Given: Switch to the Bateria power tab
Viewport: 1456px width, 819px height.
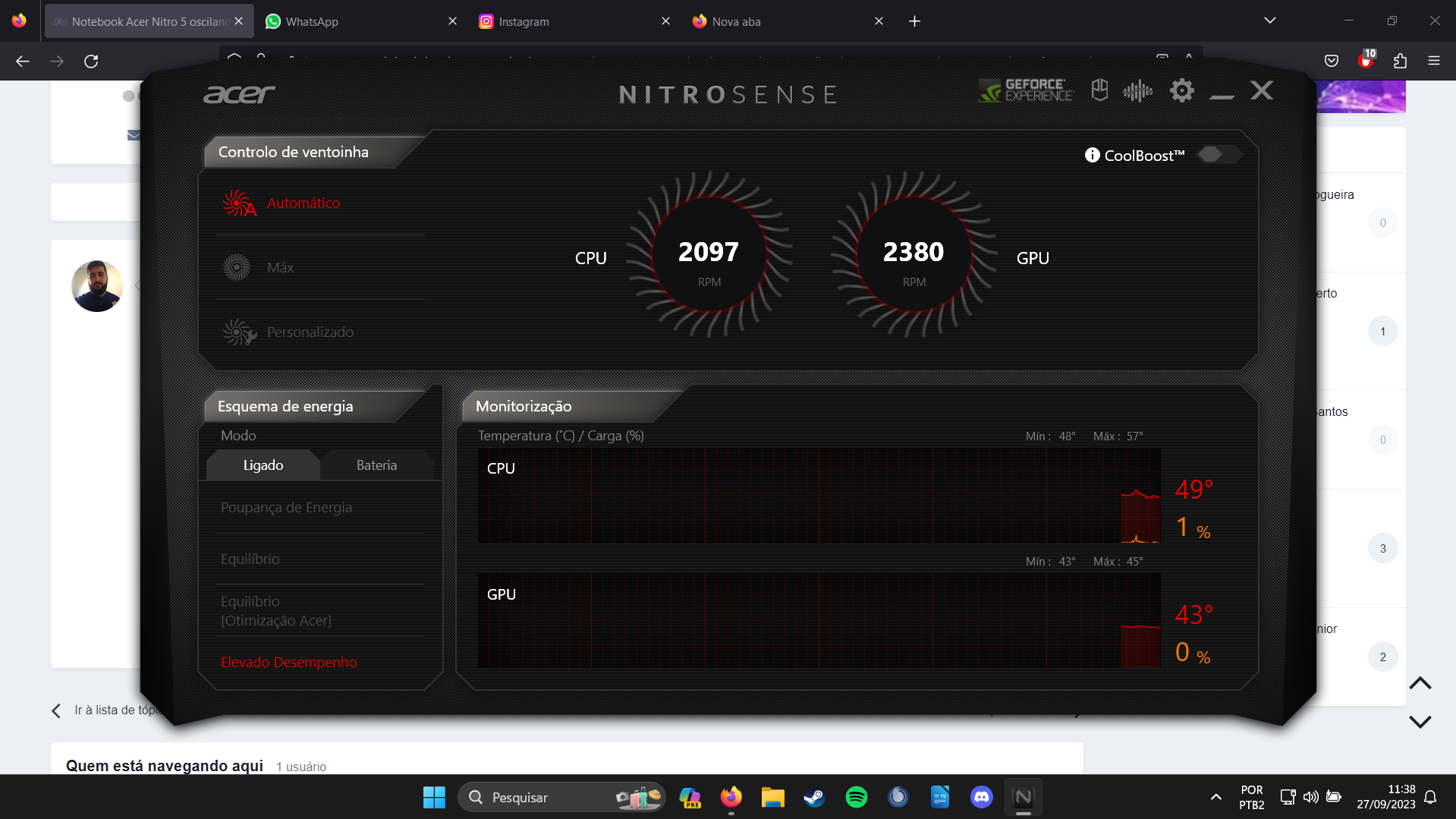Looking at the screenshot, I should [x=376, y=465].
